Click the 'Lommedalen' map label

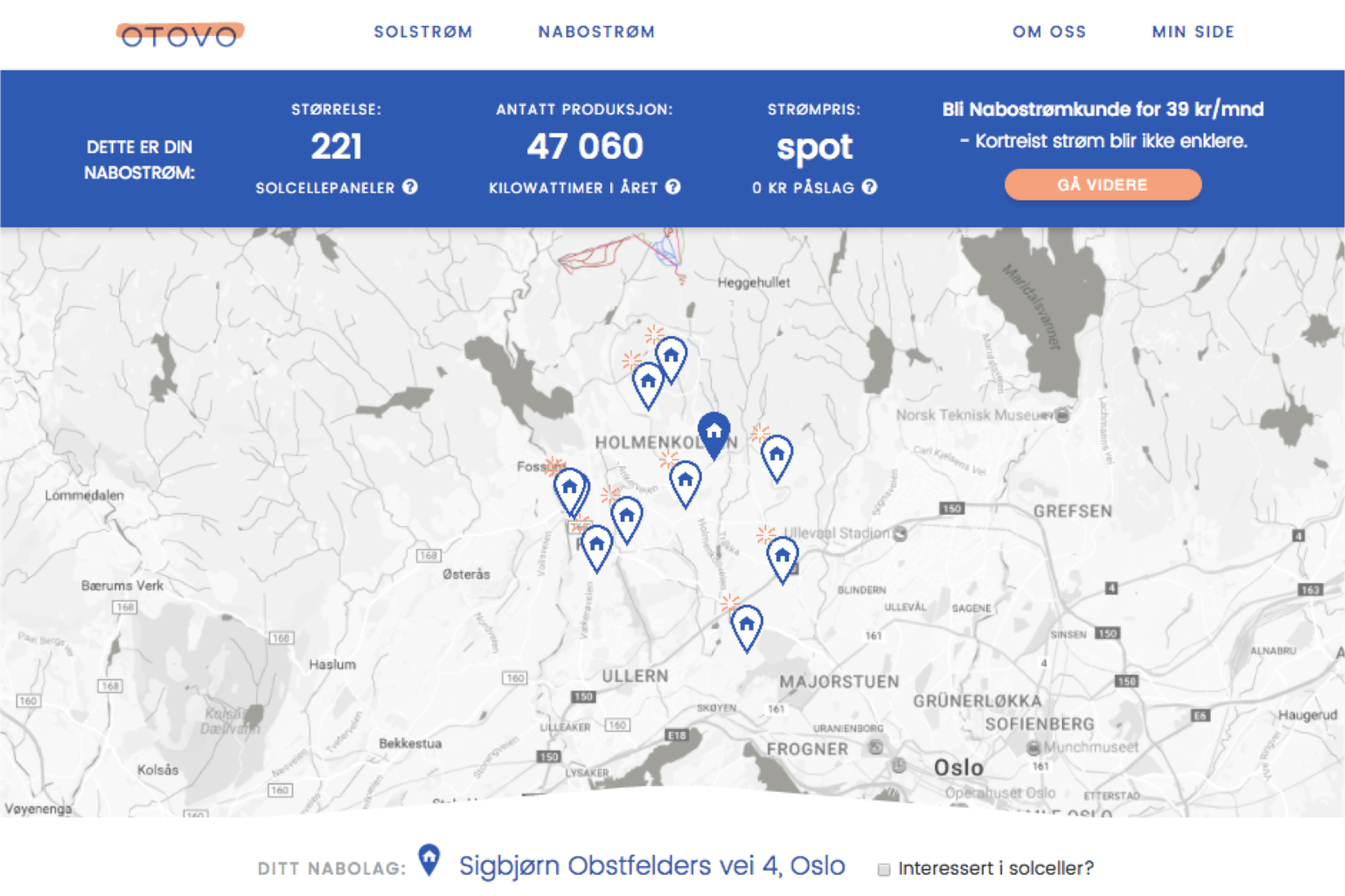point(84,495)
